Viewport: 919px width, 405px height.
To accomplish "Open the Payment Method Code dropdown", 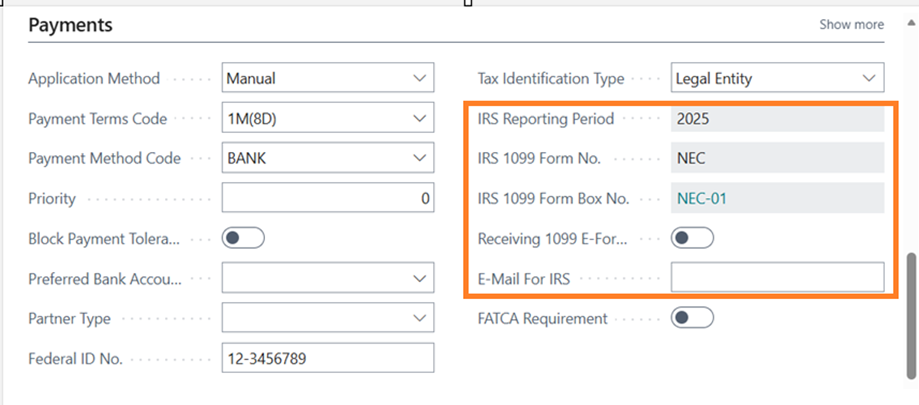I will tap(418, 158).
